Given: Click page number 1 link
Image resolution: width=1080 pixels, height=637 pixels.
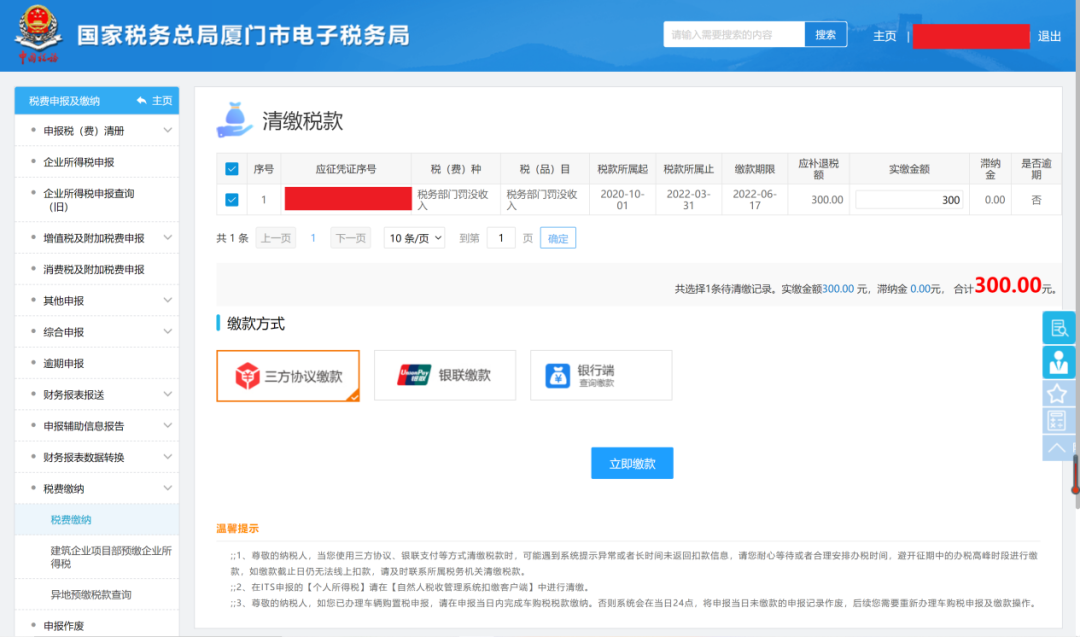Looking at the screenshot, I should 313,238.
